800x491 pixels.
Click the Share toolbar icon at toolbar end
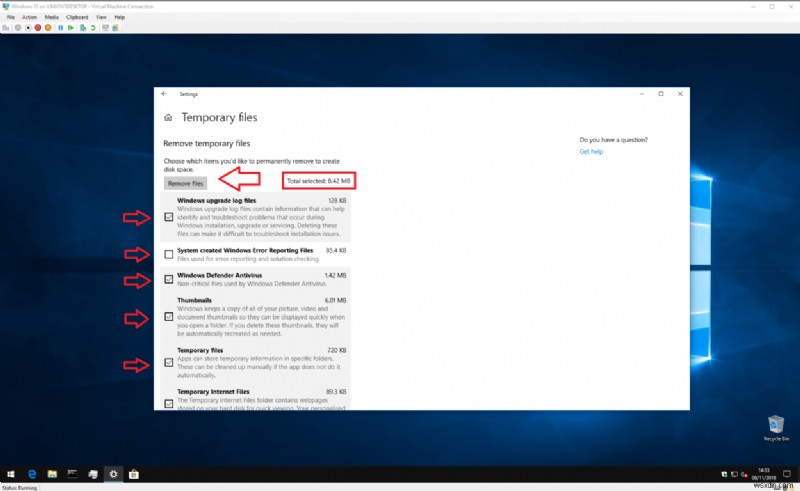115,28
